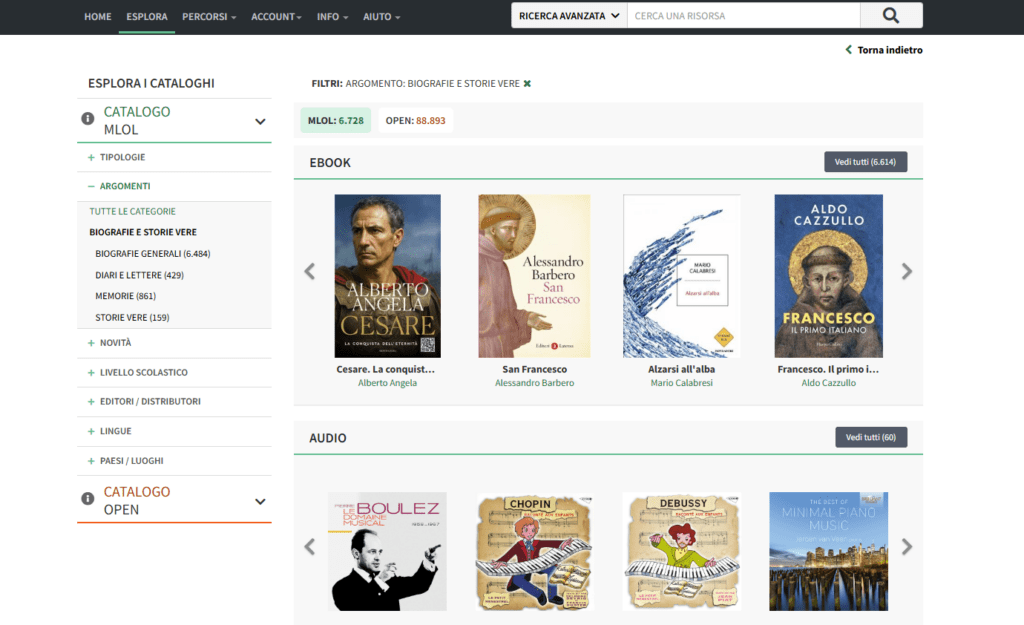Viewport: 1024px width, 625px height.
Task: Expand the Editori / Distributori filter
Action: pos(149,401)
